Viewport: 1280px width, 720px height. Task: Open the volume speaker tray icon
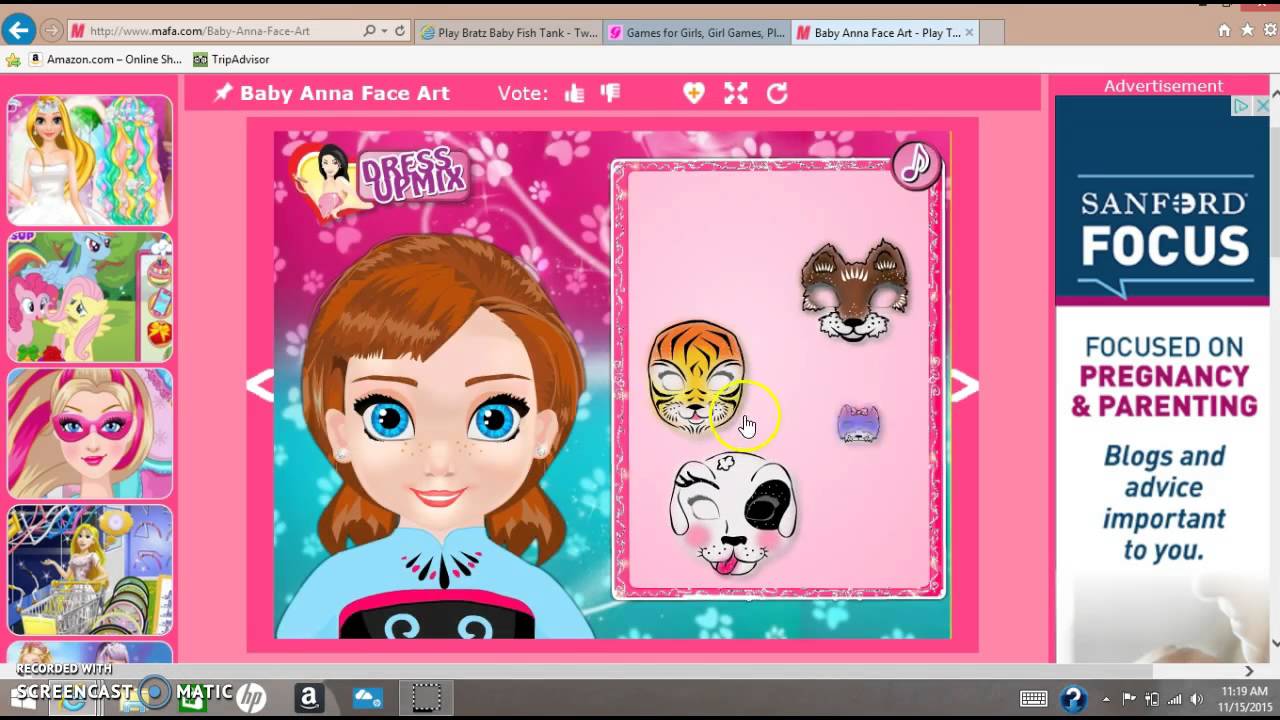[1197, 699]
